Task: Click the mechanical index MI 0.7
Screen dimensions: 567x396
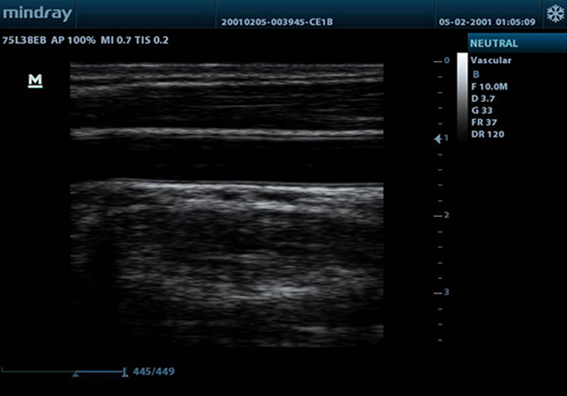Action: click(x=116, y=40)
